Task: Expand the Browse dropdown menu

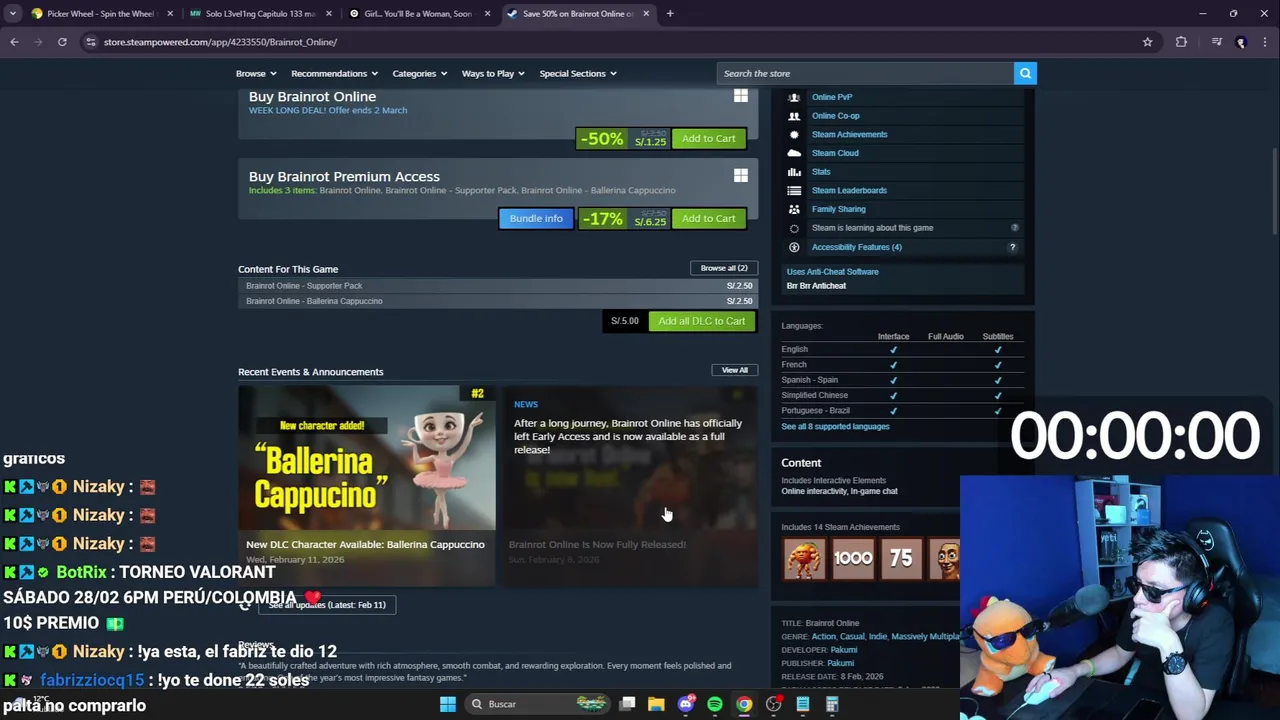Action: click(255, 73)
